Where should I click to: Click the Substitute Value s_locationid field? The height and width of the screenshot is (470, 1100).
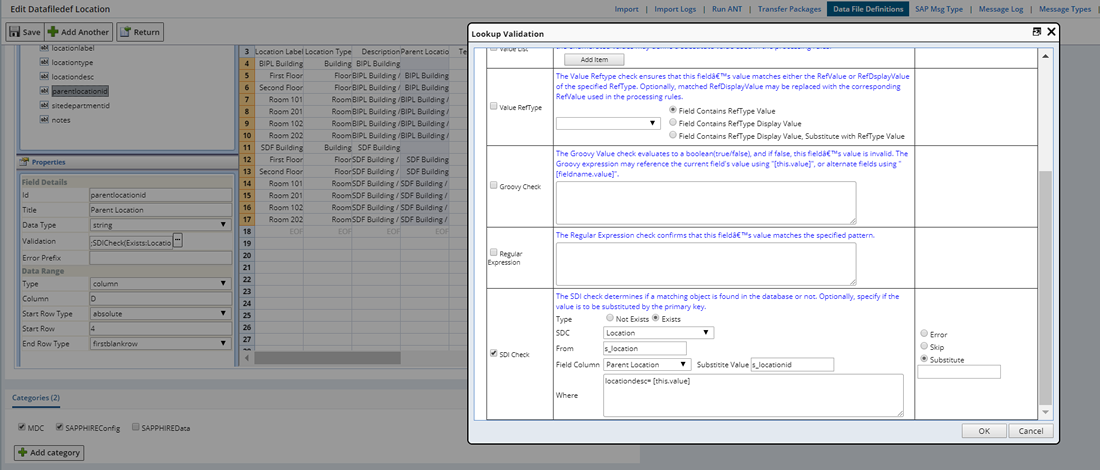point(791,365)
